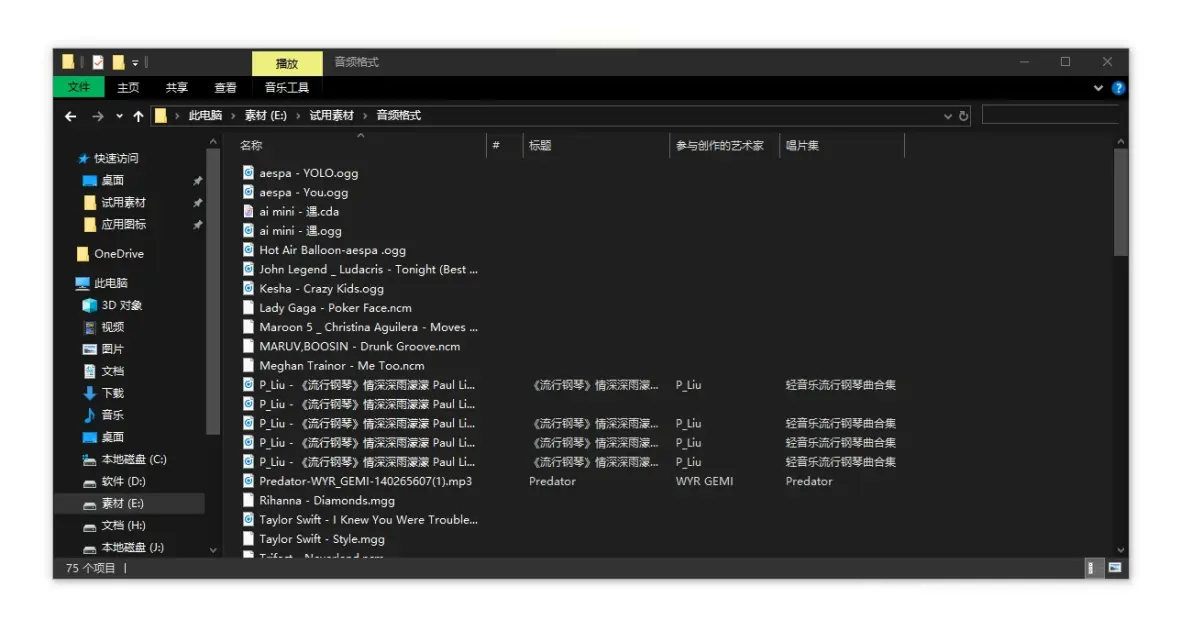Click the 下载 download folder in sidebar
This screenshot has height=631, width=1192.
(x=112, y=393)
